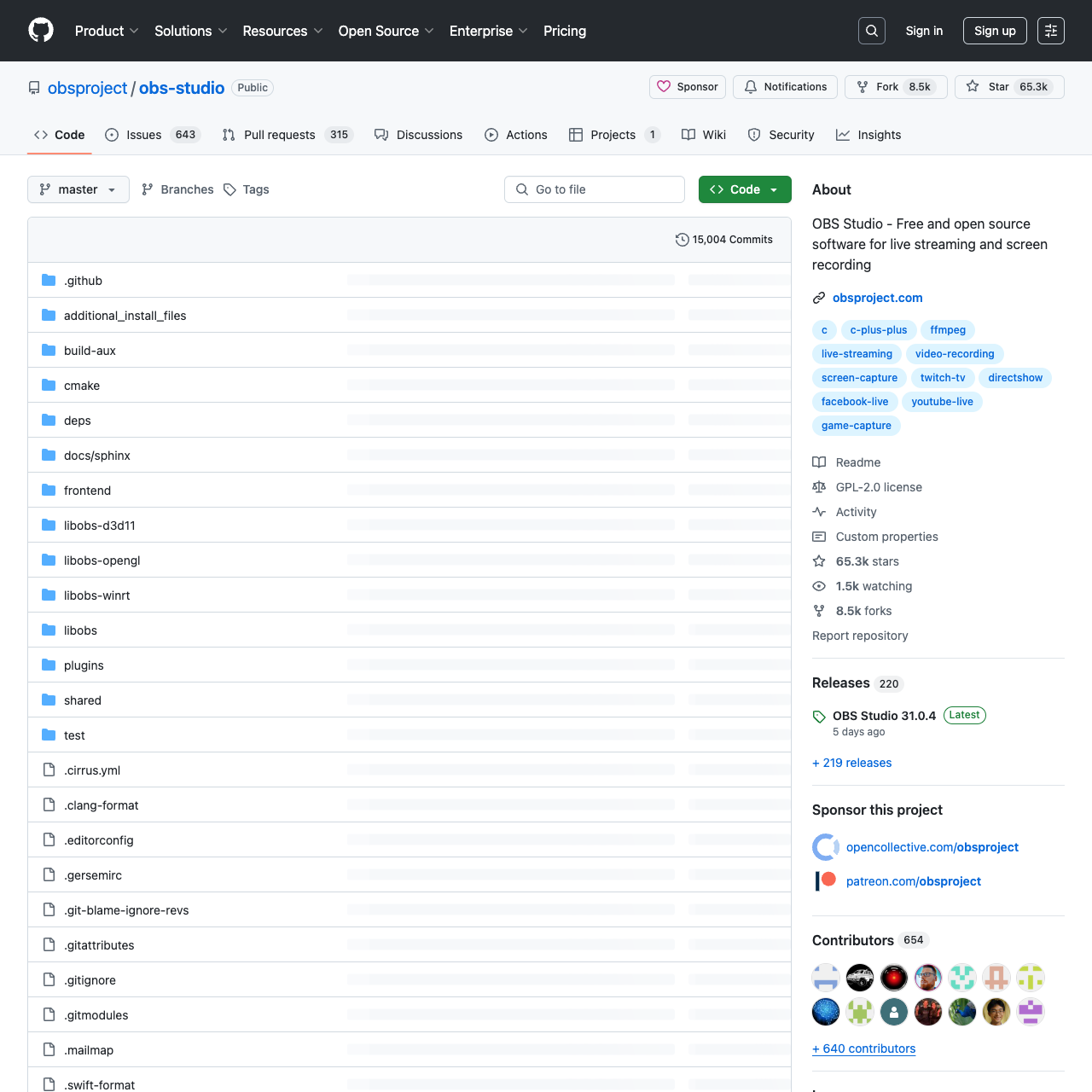Star the obs-studio repository
Image resolution: width=1092 pixels, height=1092 pixels.
click(1009, 87)
